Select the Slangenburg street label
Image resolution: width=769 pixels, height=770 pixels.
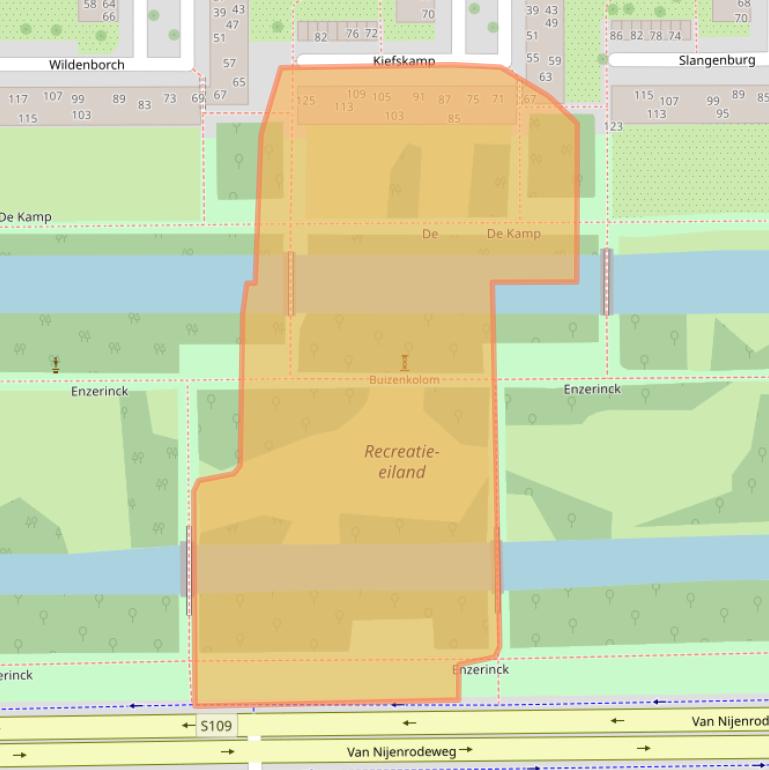click(716, 60)
